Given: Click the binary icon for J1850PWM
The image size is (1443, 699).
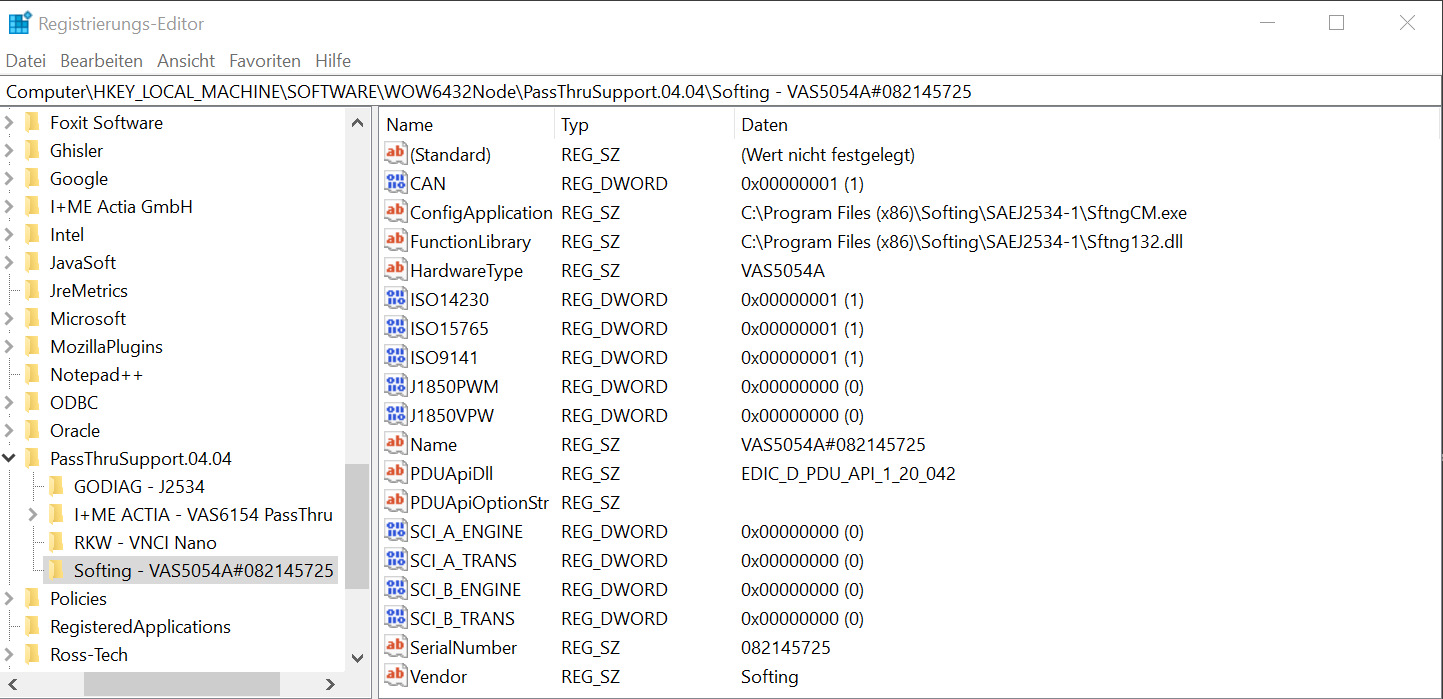Looking at the screenshot, I should pos(396,387).
